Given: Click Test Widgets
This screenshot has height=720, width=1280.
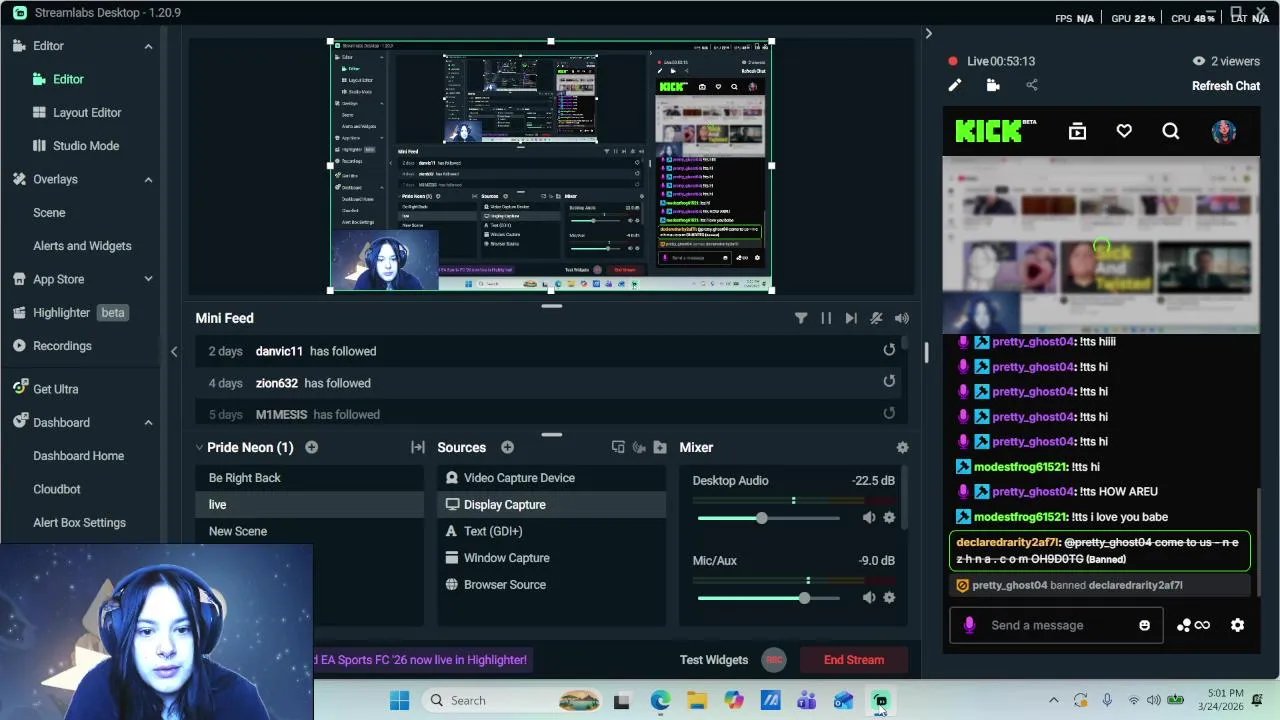Looking at the screenshot, I should pyautogui.click(x=713, y=659).
